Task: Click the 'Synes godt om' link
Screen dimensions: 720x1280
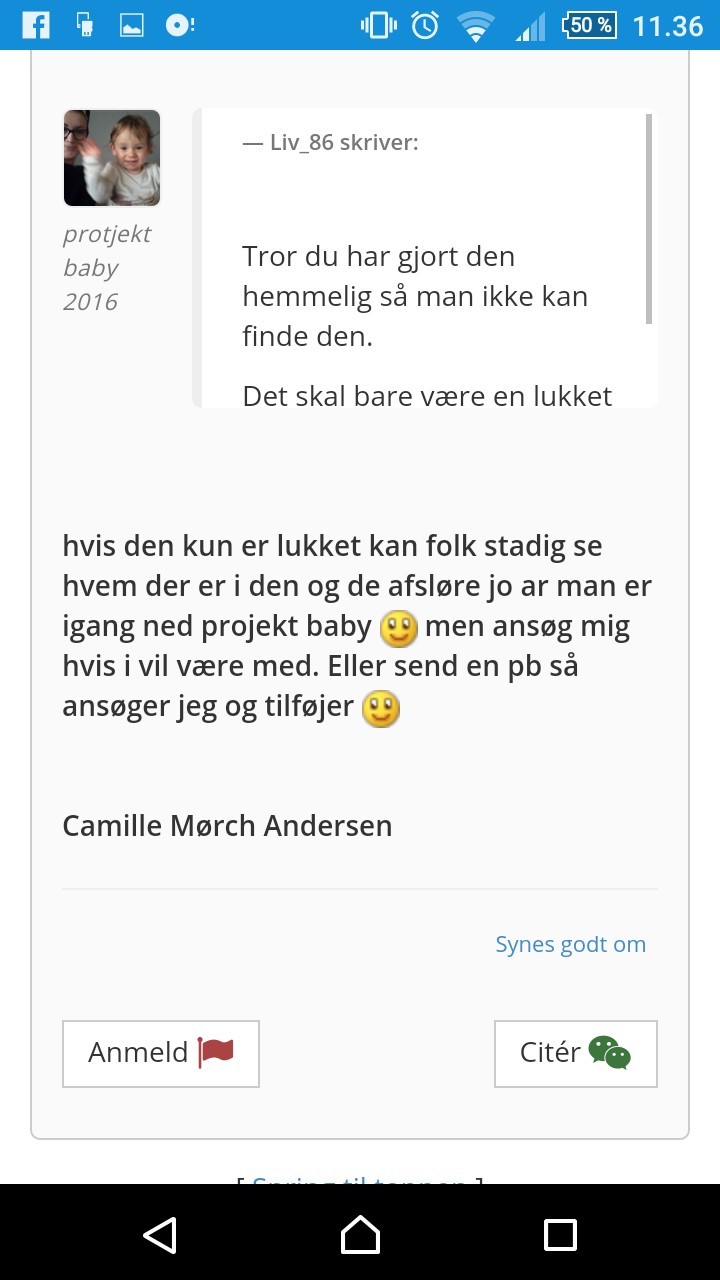Action: click(x=570, y=944)
